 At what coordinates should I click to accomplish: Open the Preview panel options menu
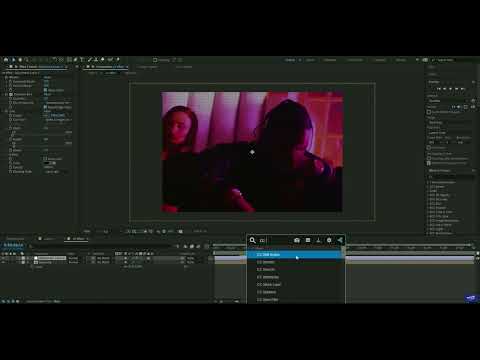tap(473, 82)
